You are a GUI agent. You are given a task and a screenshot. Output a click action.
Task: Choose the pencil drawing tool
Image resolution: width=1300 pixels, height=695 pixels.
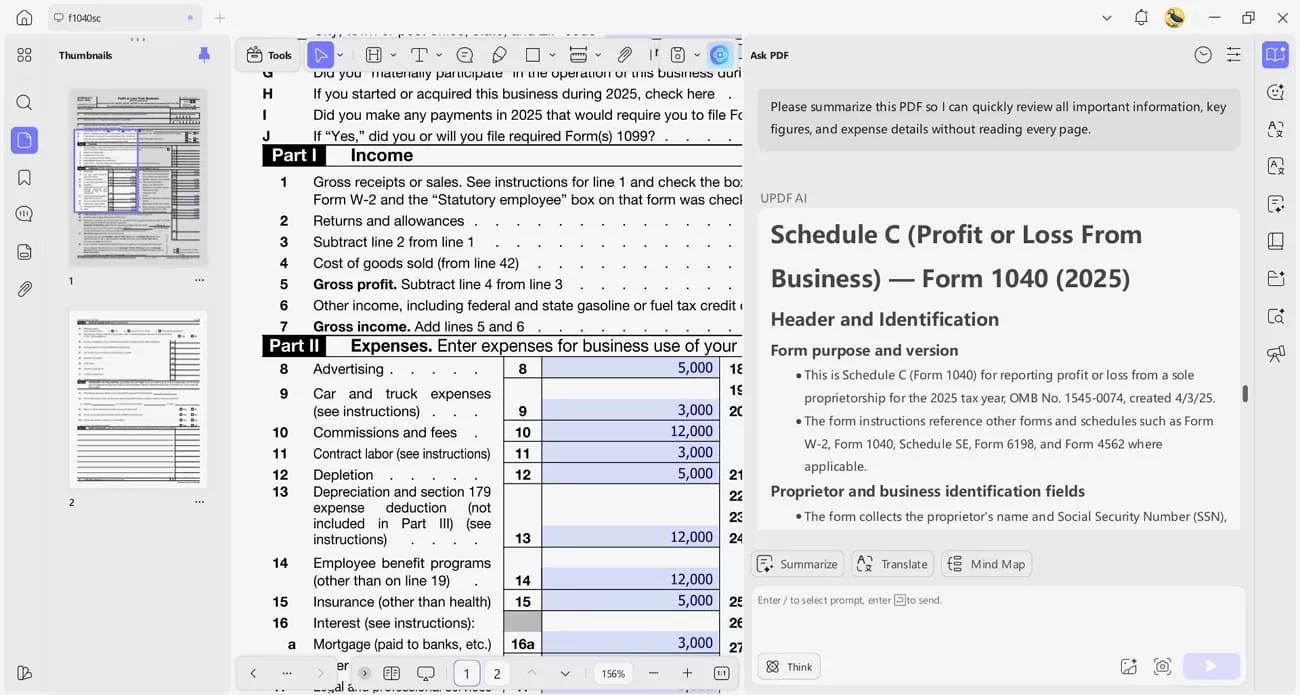(x=499, y=55)
